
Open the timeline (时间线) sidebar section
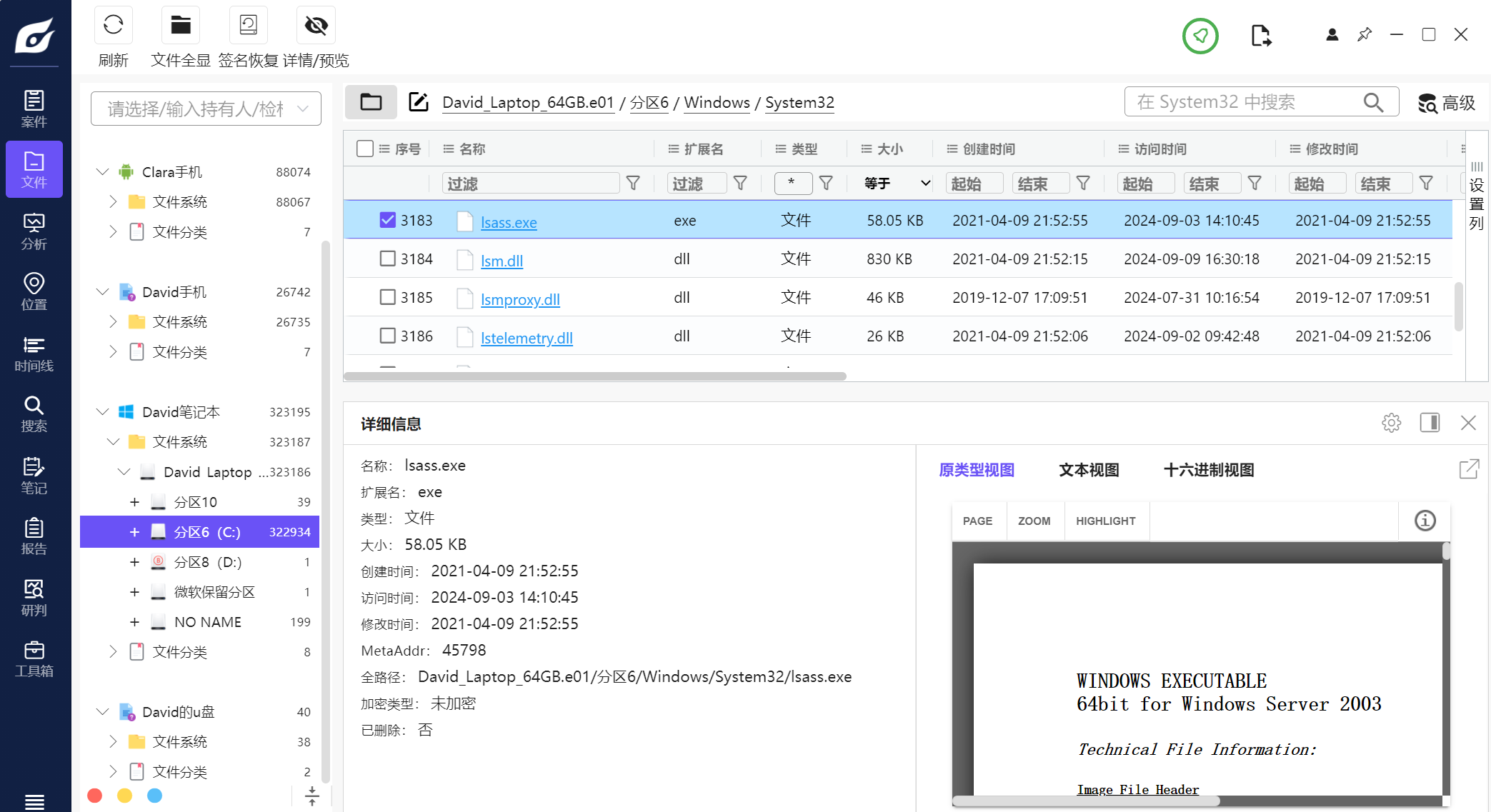click(x=34, y=354)
